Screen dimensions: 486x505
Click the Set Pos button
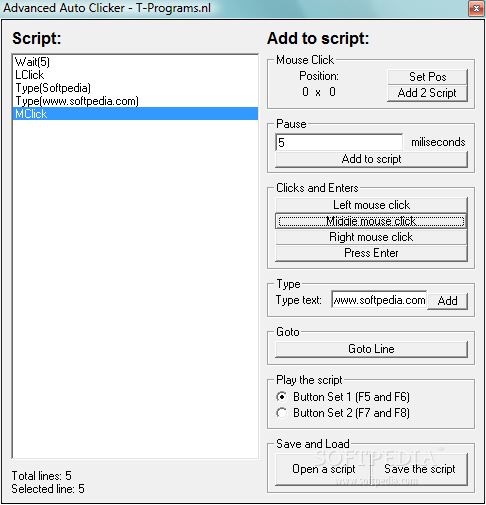[x=427, y=77]
